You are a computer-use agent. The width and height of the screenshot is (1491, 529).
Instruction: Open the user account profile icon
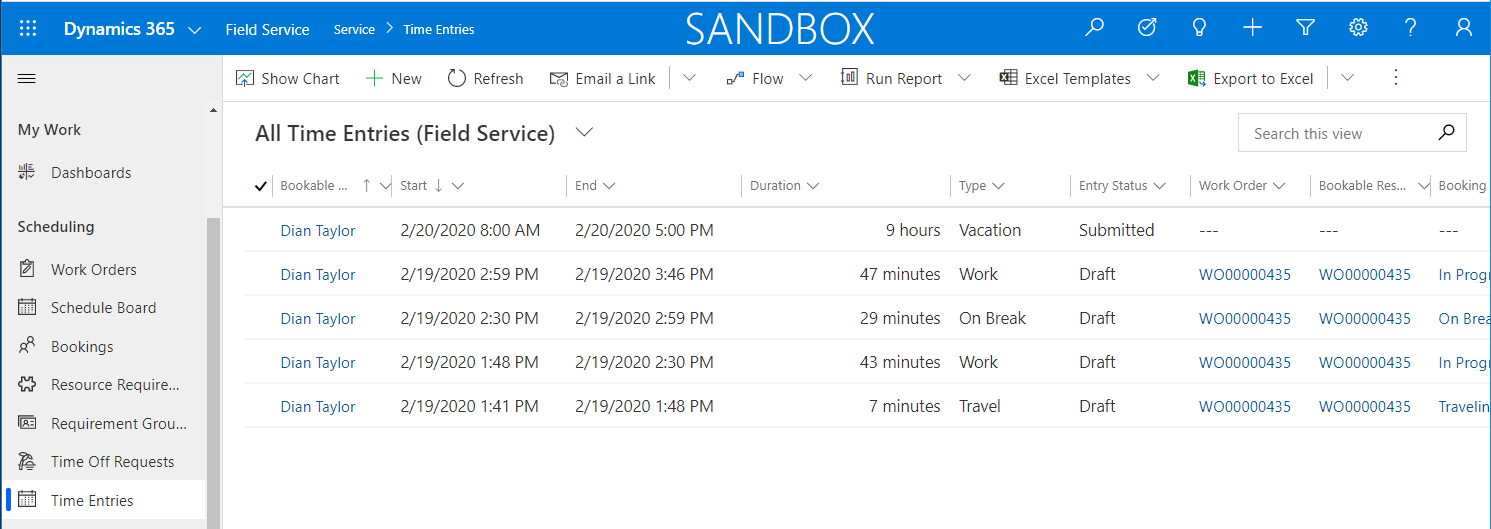click(1464, 29)
